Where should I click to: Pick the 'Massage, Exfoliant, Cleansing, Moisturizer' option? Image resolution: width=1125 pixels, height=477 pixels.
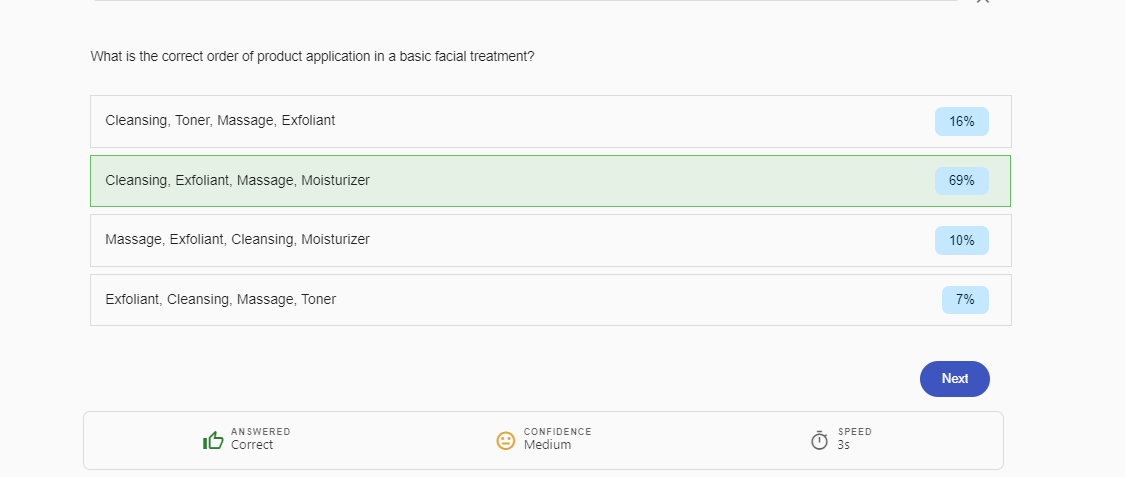[x=238, y=240]
